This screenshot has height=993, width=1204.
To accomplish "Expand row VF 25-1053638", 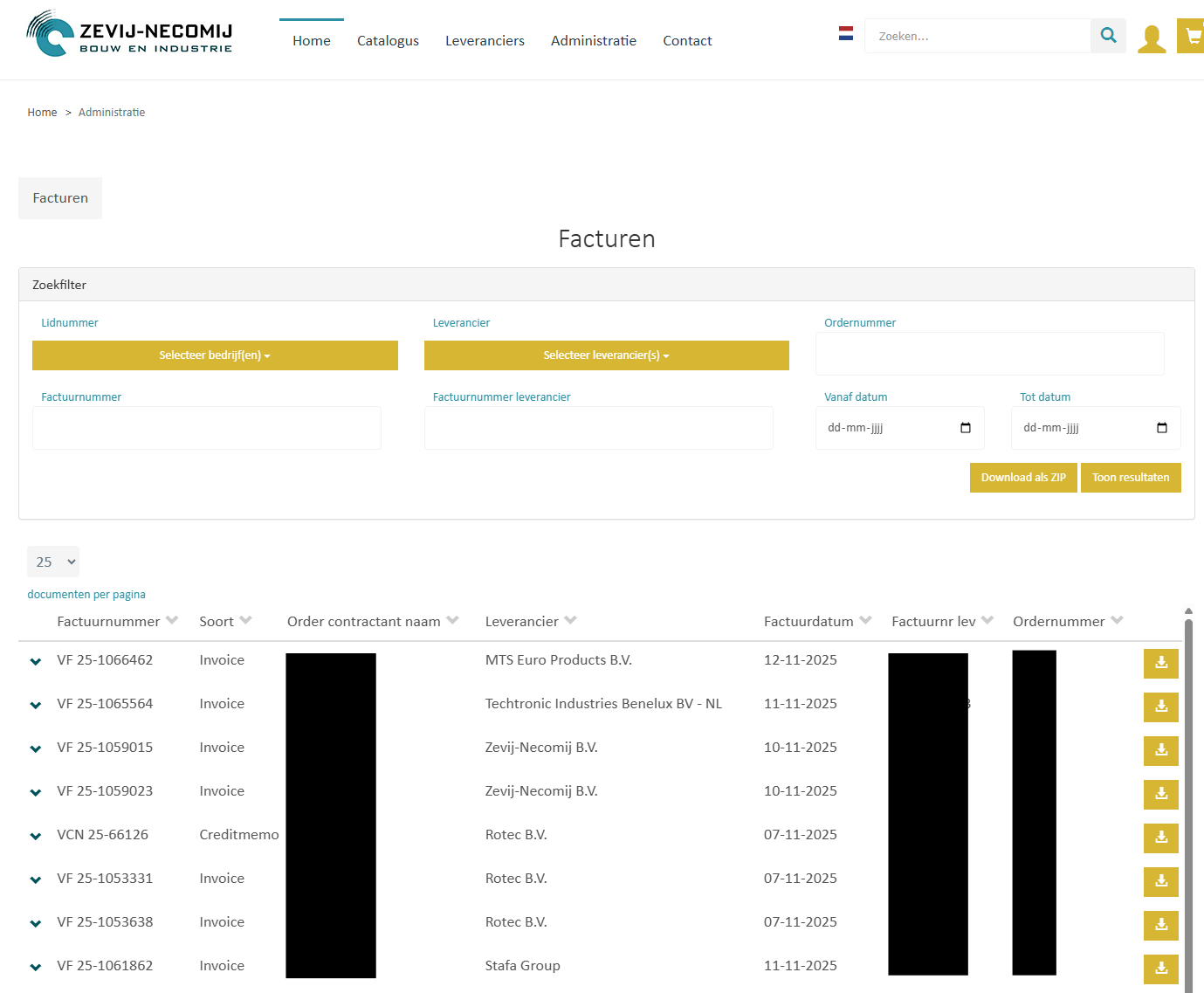I will coord(36,924).
